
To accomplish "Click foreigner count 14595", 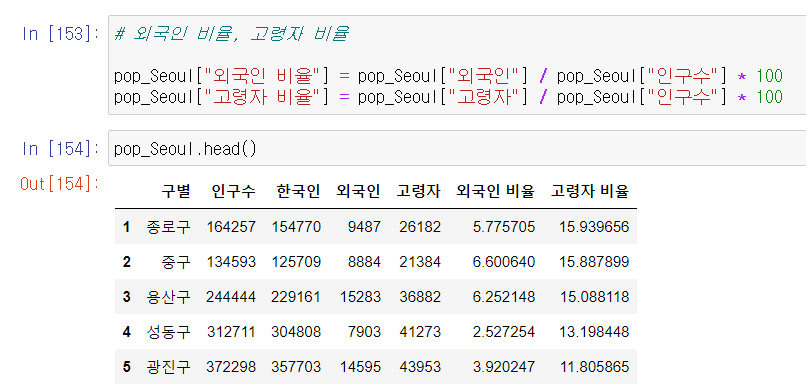I will point(360,366).
